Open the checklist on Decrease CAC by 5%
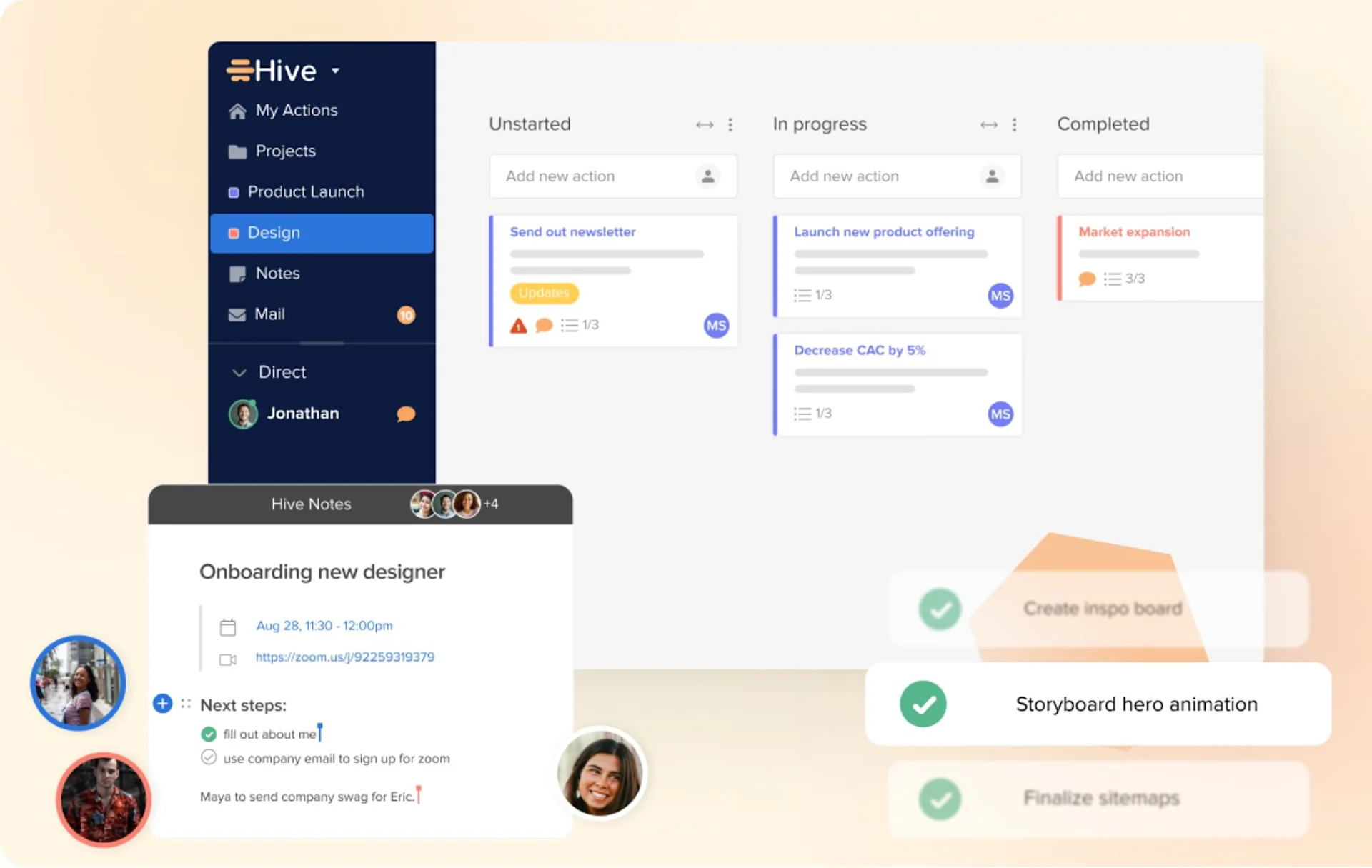 [x=801, y=413]
